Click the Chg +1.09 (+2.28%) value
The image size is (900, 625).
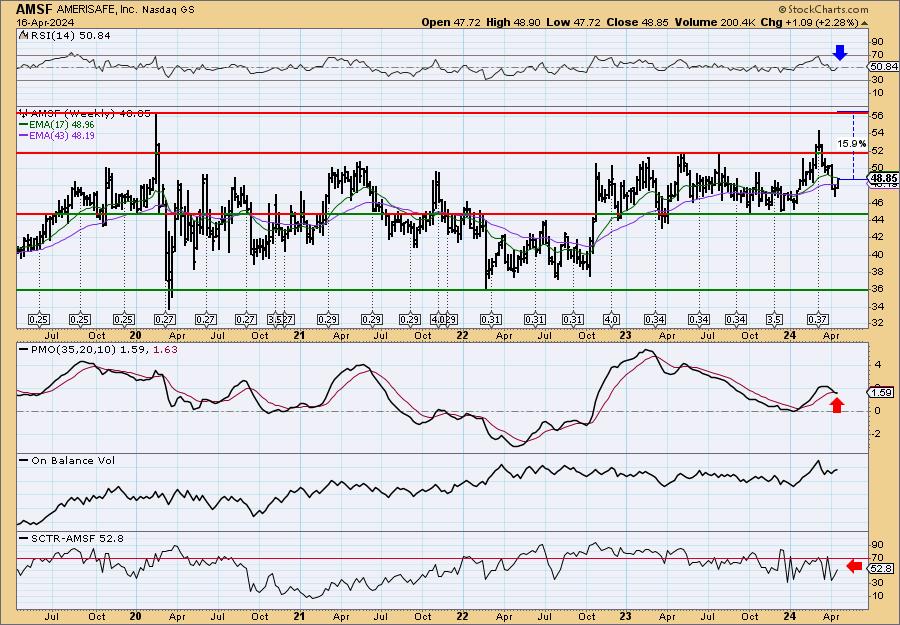pyautogui.click(x=808, y=22)
